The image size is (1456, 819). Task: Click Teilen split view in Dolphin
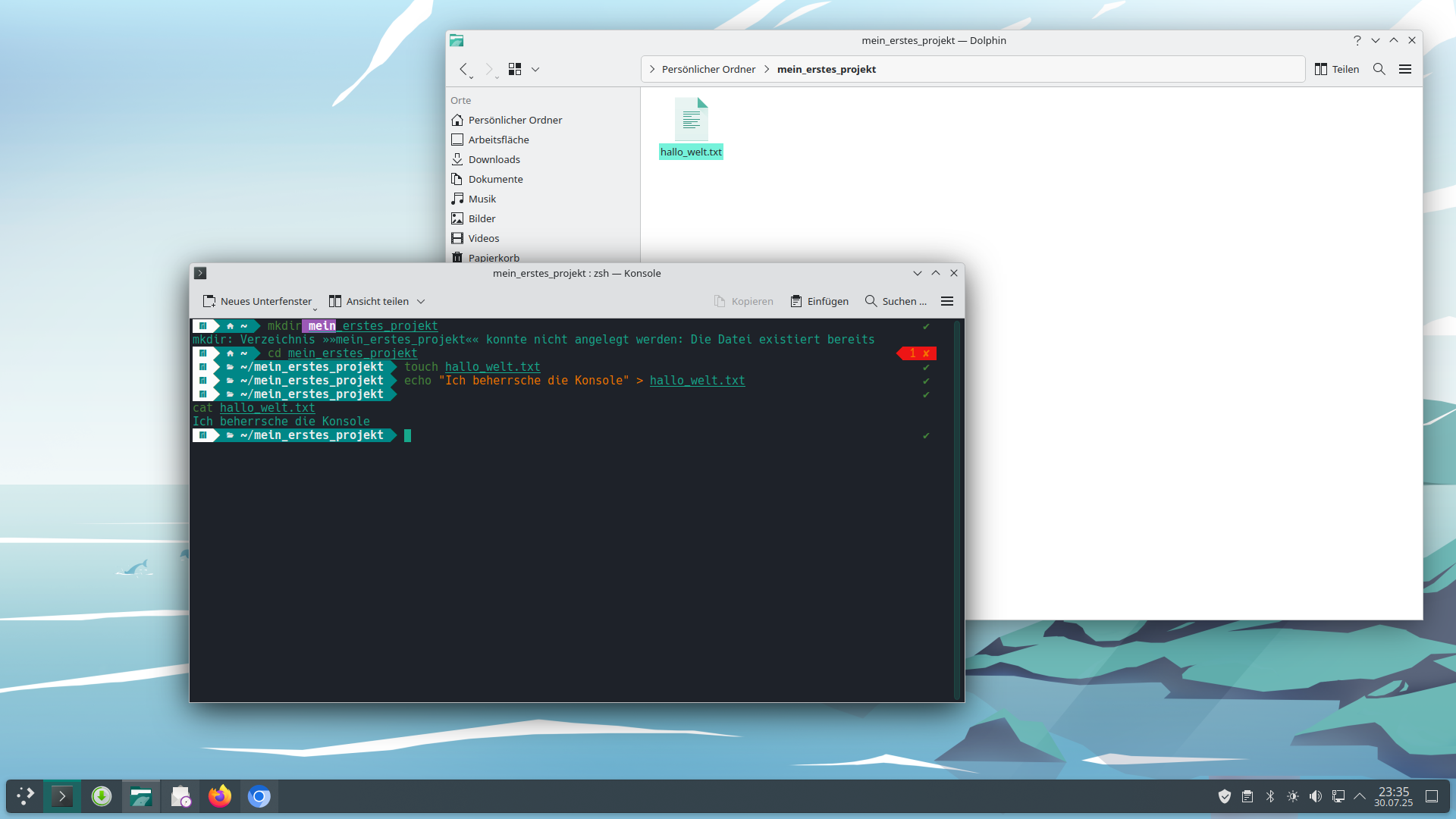(x=1337, y=69)
